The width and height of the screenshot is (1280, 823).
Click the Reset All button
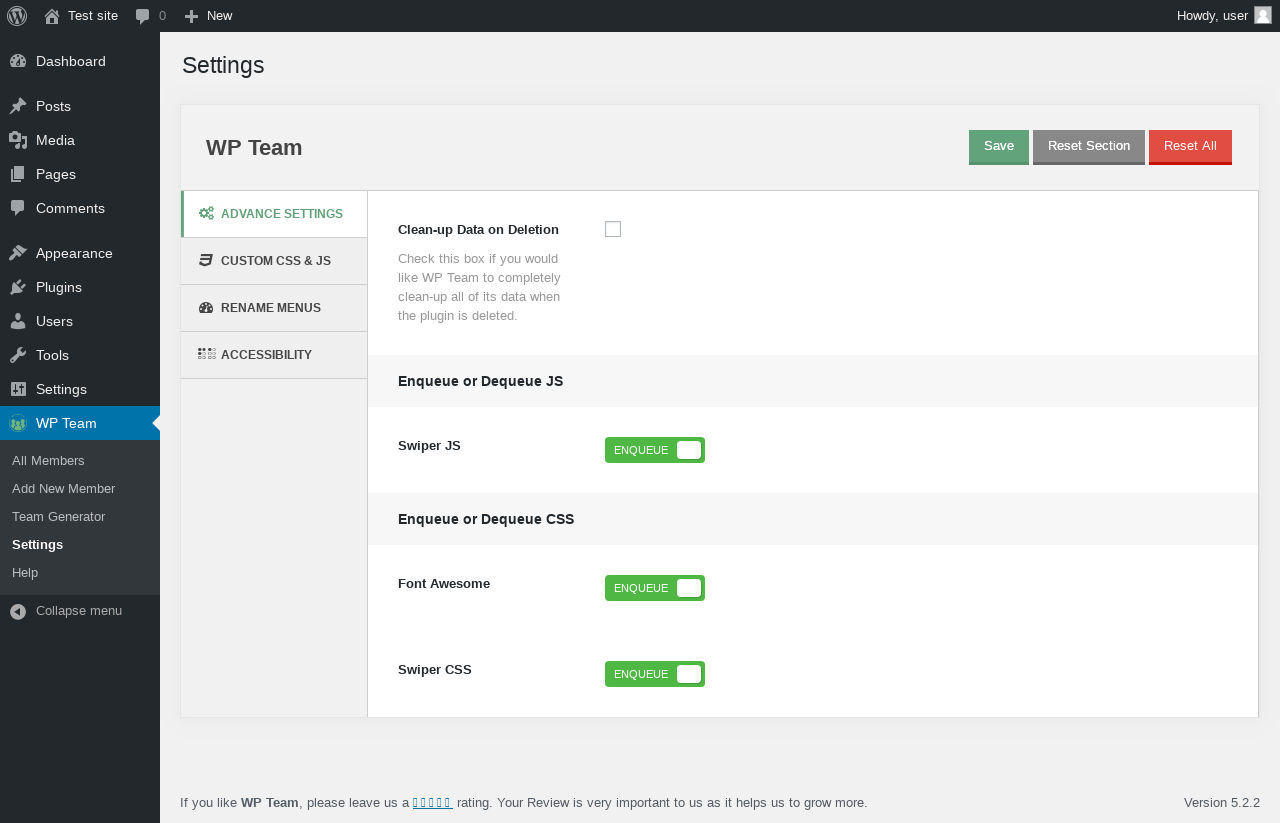click(x=1190, y=147)
